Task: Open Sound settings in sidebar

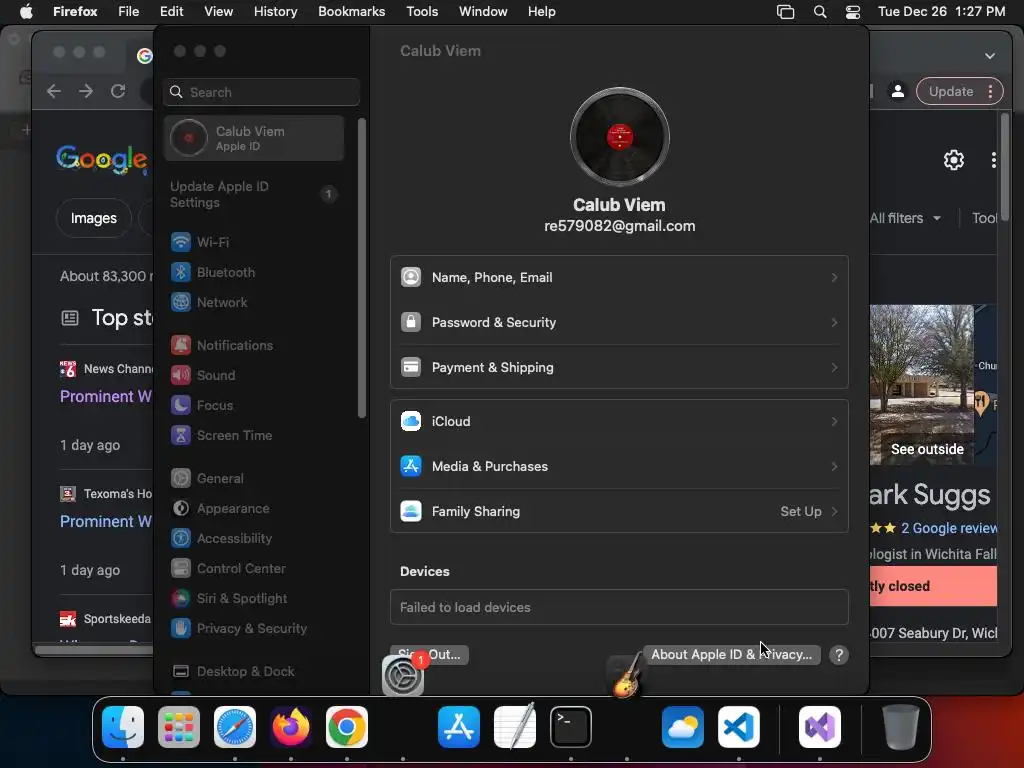Action: (202, 376)
